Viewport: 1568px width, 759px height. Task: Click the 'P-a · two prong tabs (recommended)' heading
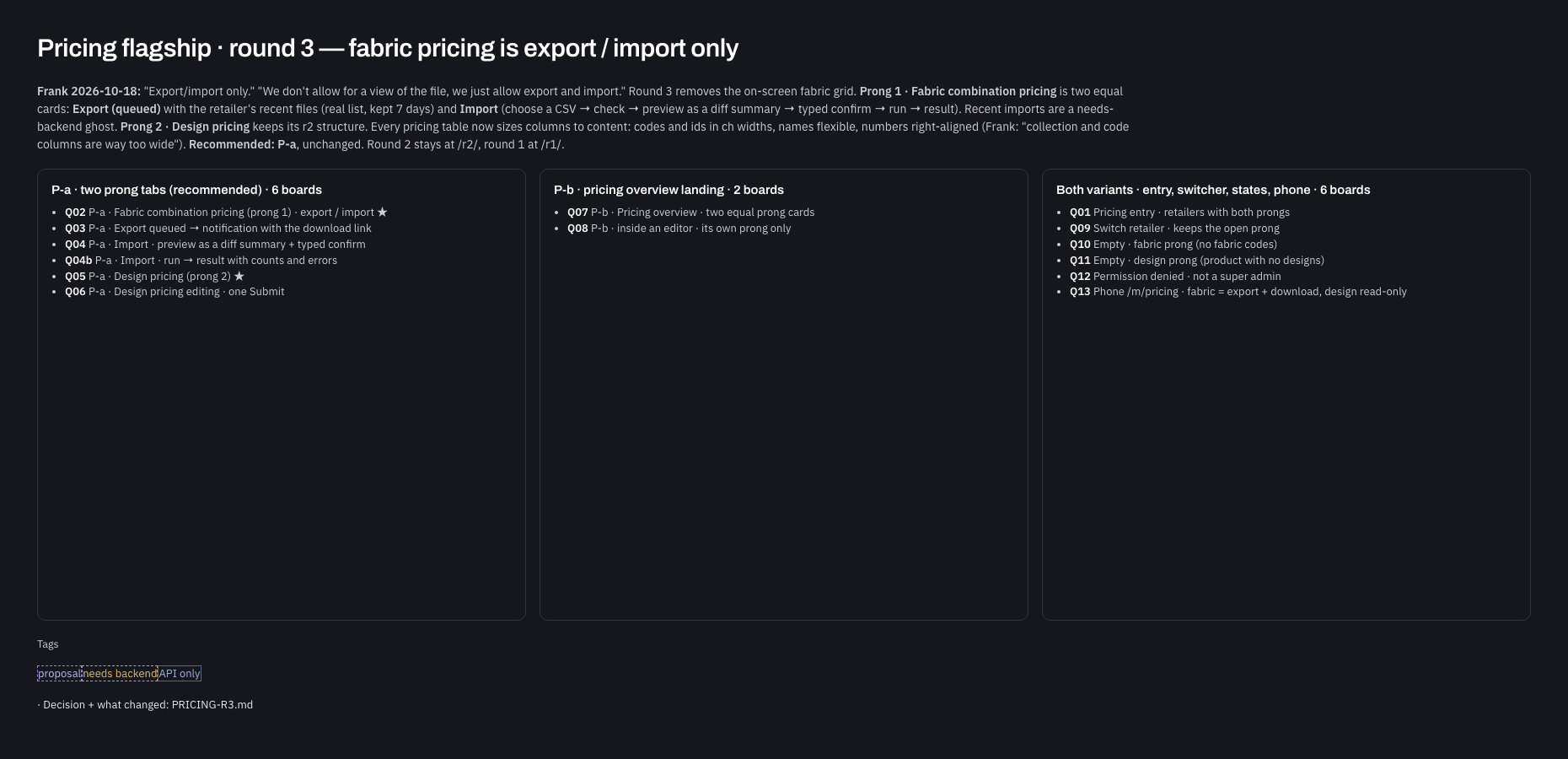pos(186,190)
